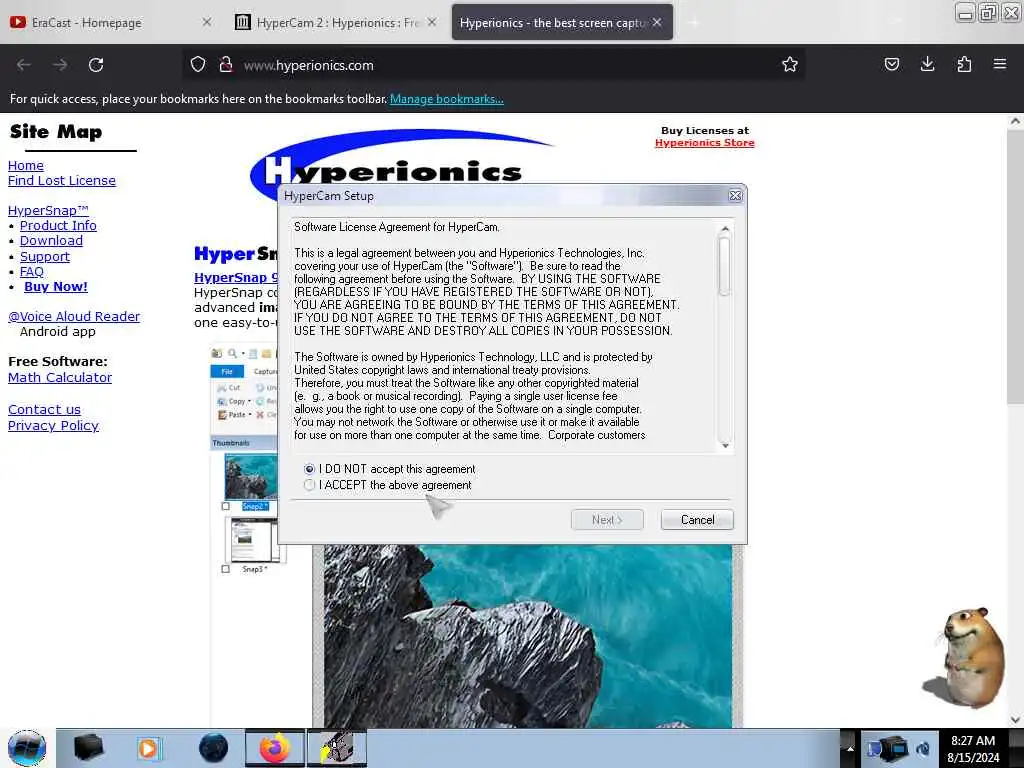Open the extensions puzzle-piece icon
Screen dimensions: 1024x768
tap(964, 64)
